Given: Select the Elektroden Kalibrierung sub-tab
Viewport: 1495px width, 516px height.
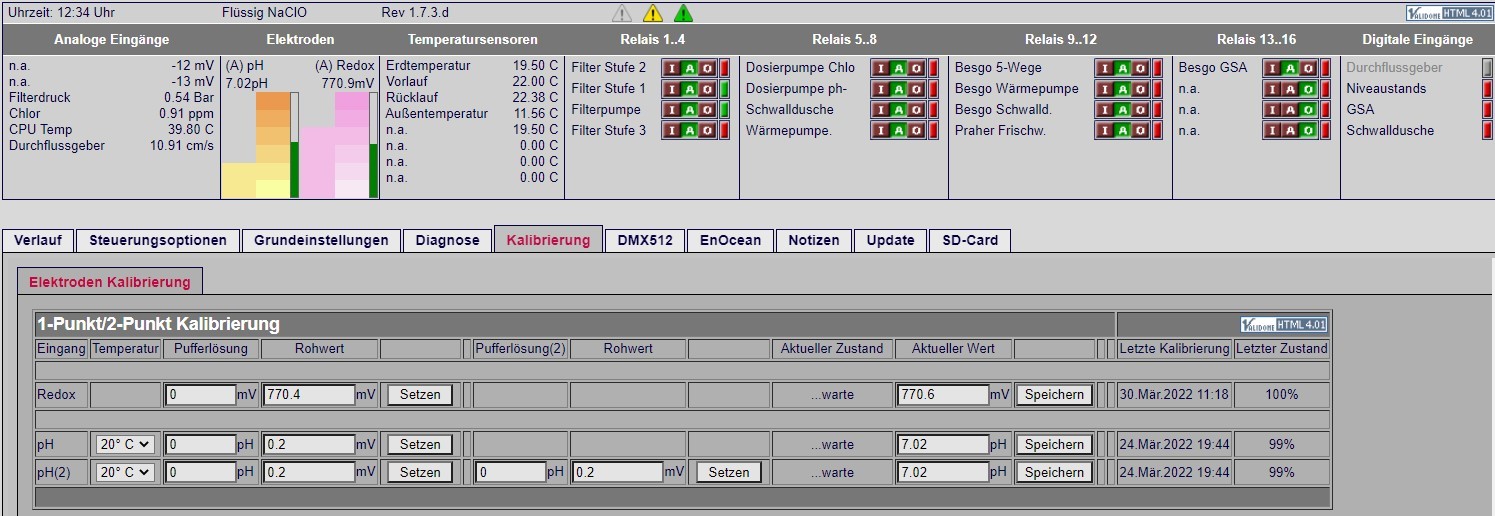Looking at the screenshot, I should [x=110, y=282].
